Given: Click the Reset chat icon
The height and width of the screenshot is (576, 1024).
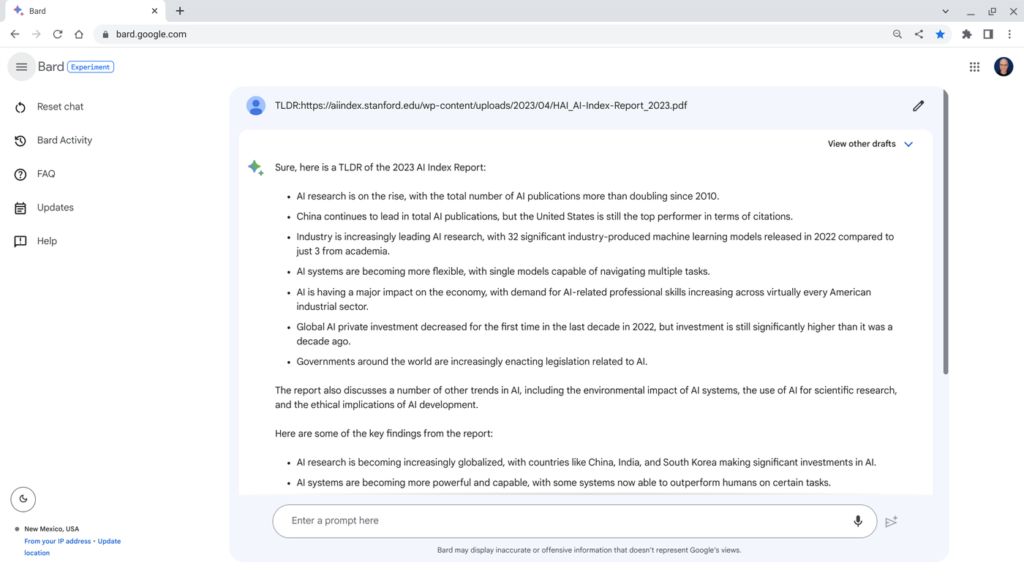Looking at the screenshot, I should pos(22,106).
